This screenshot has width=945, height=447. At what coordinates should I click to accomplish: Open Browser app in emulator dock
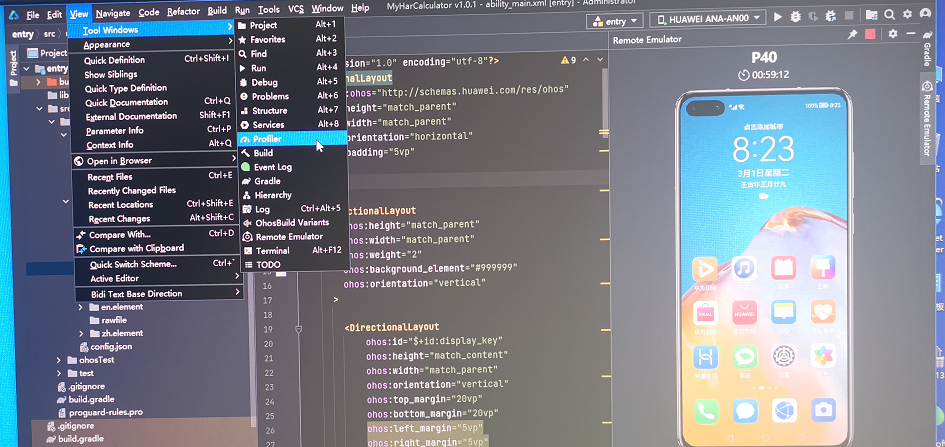(x=784, y=410)
